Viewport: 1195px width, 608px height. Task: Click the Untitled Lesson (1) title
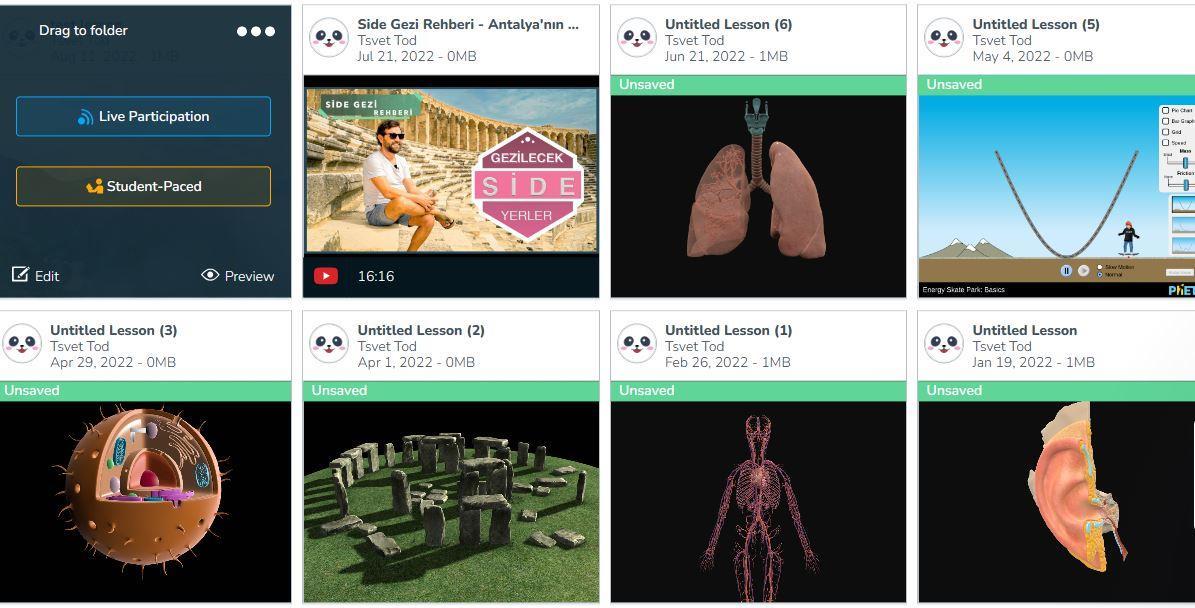(729, 330)
